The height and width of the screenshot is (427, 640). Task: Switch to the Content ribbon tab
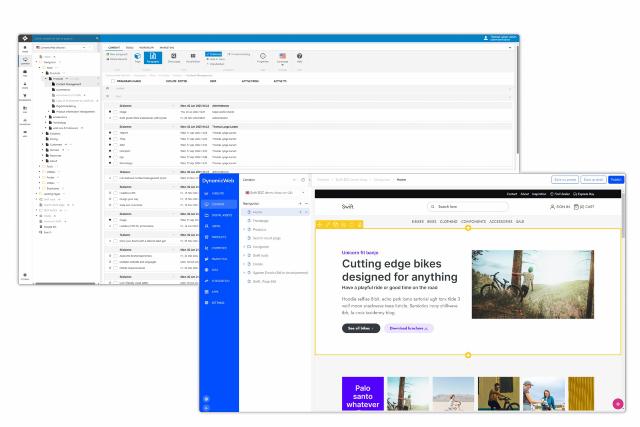[113, 45]
